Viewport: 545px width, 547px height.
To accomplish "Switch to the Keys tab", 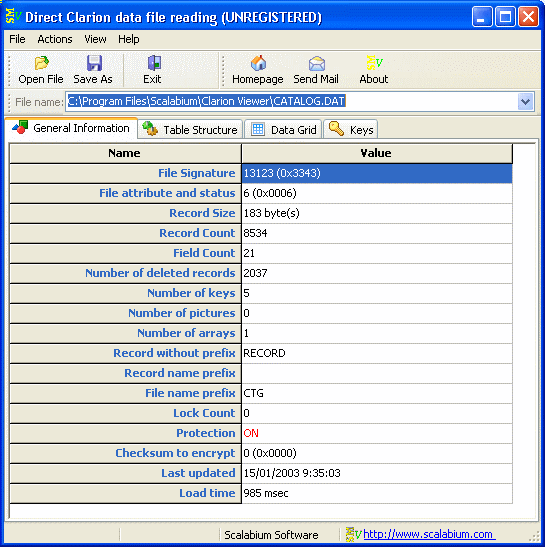I will pos(351,129).
